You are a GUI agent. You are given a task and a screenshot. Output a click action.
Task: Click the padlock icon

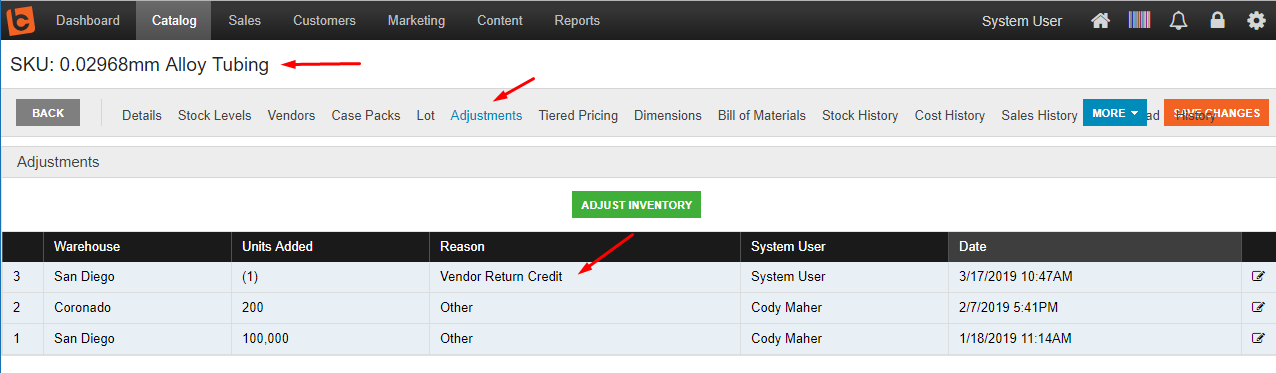[1217, 20]
